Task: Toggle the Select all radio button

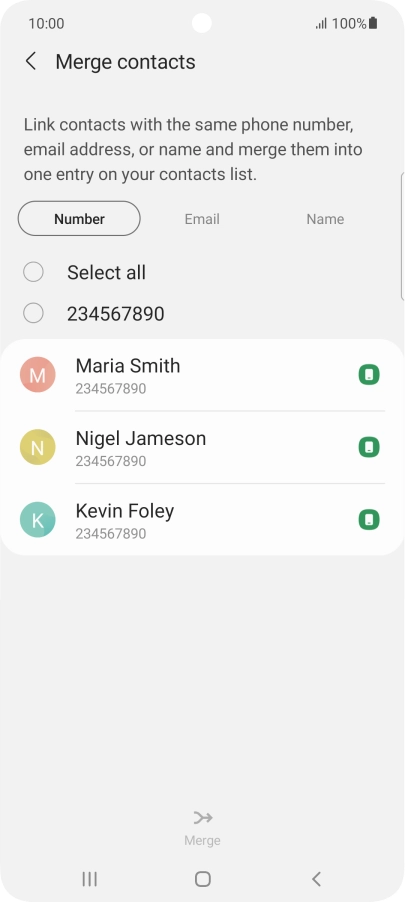Action: click(33, 272)
